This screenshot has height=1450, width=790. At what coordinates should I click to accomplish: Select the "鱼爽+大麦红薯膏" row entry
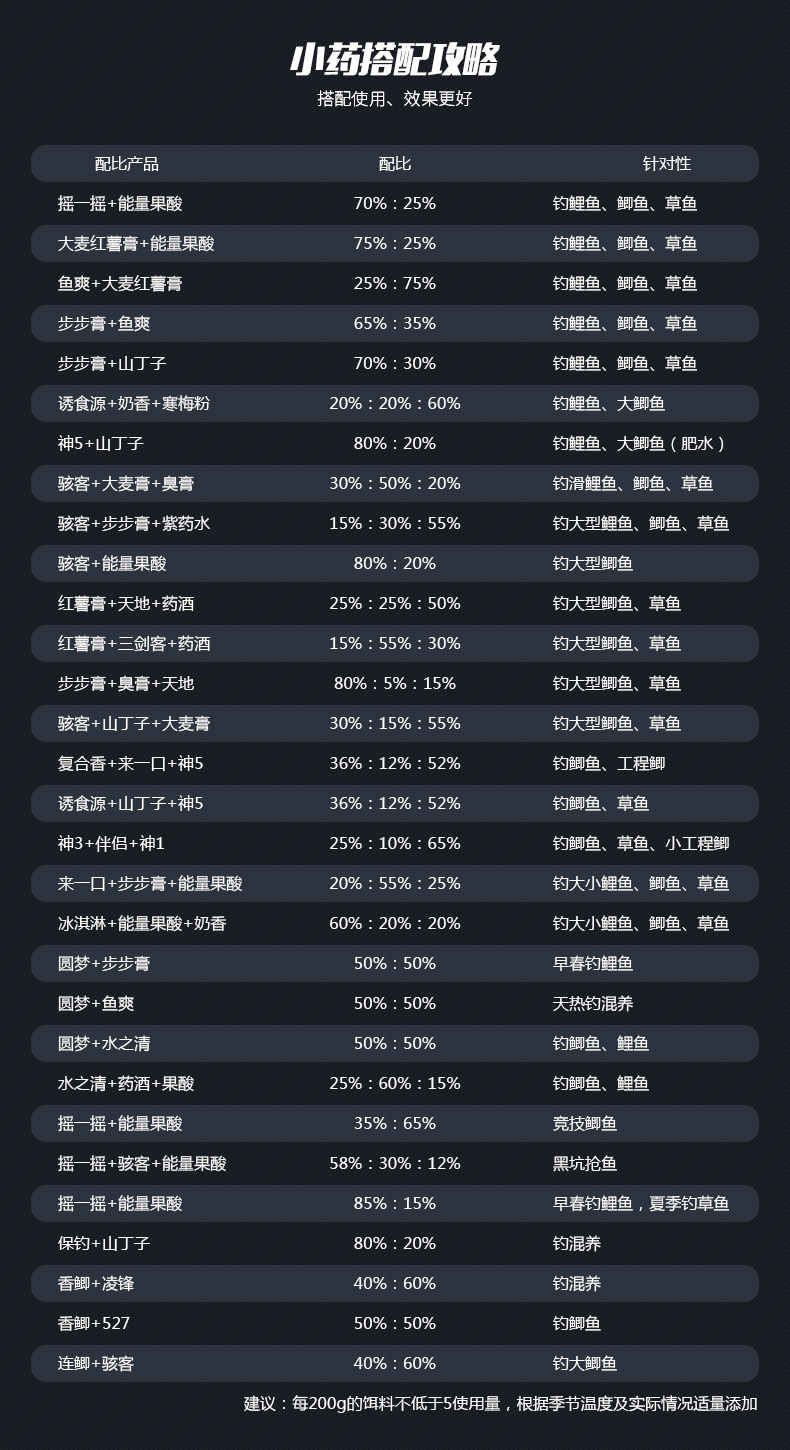[x=120, y=283]
